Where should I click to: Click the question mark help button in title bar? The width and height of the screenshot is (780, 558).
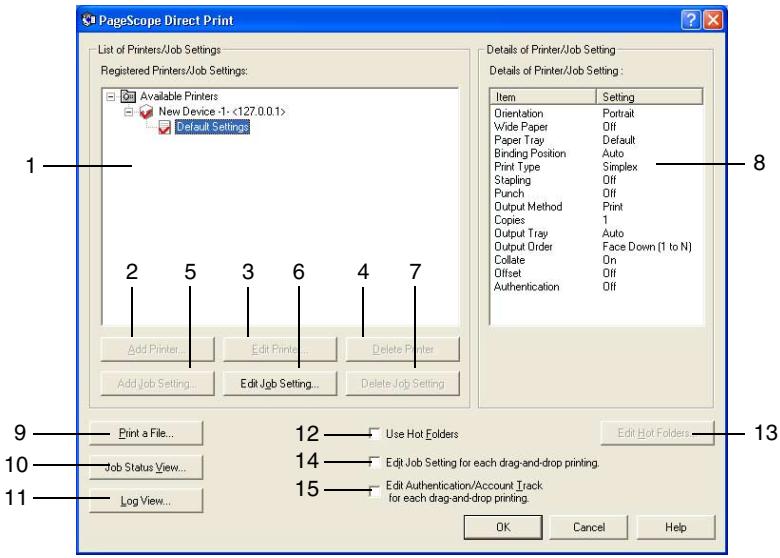click(690, 20)
